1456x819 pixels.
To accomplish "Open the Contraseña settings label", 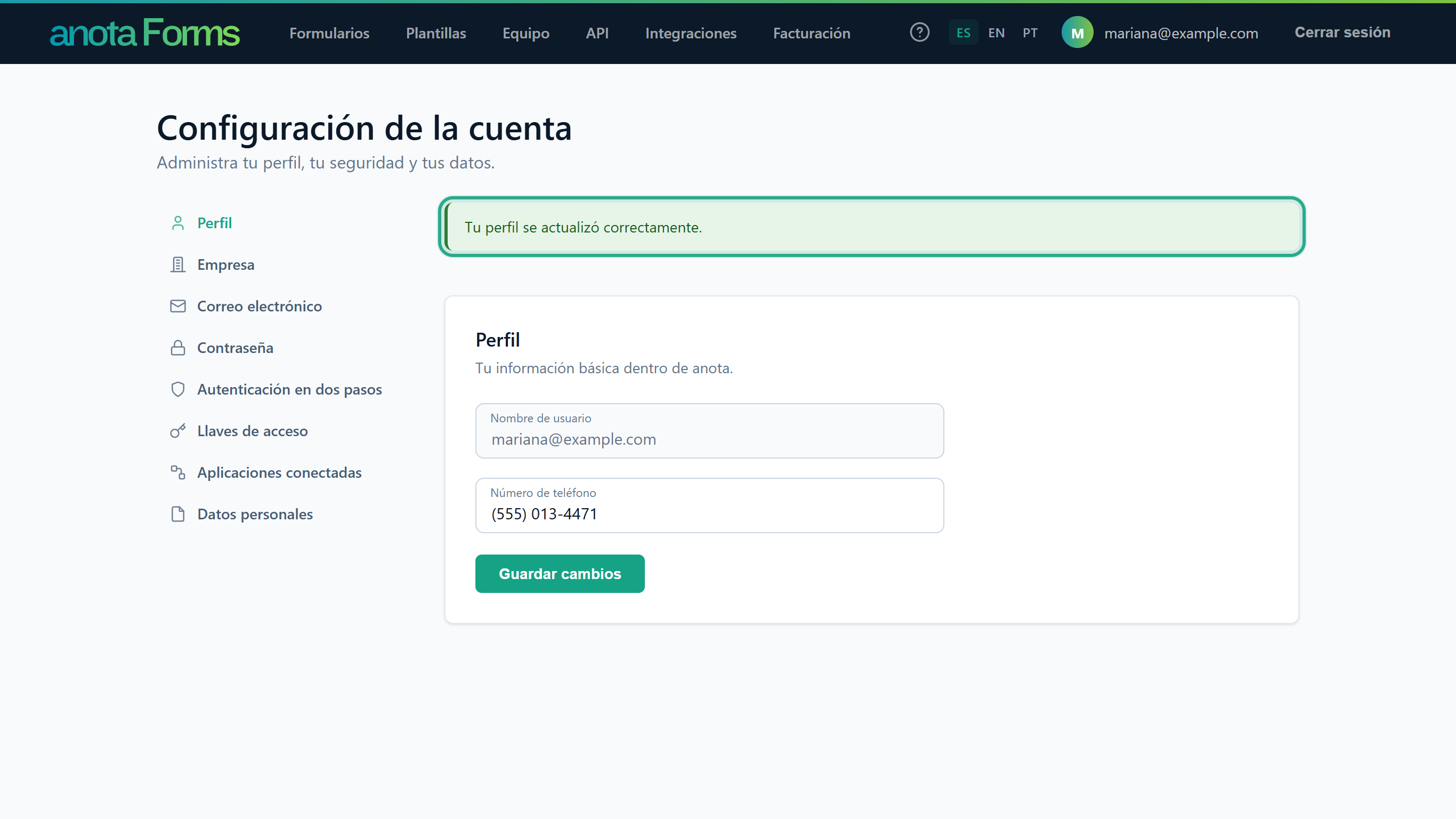I will pyautogui.click(x=235, y=348).
